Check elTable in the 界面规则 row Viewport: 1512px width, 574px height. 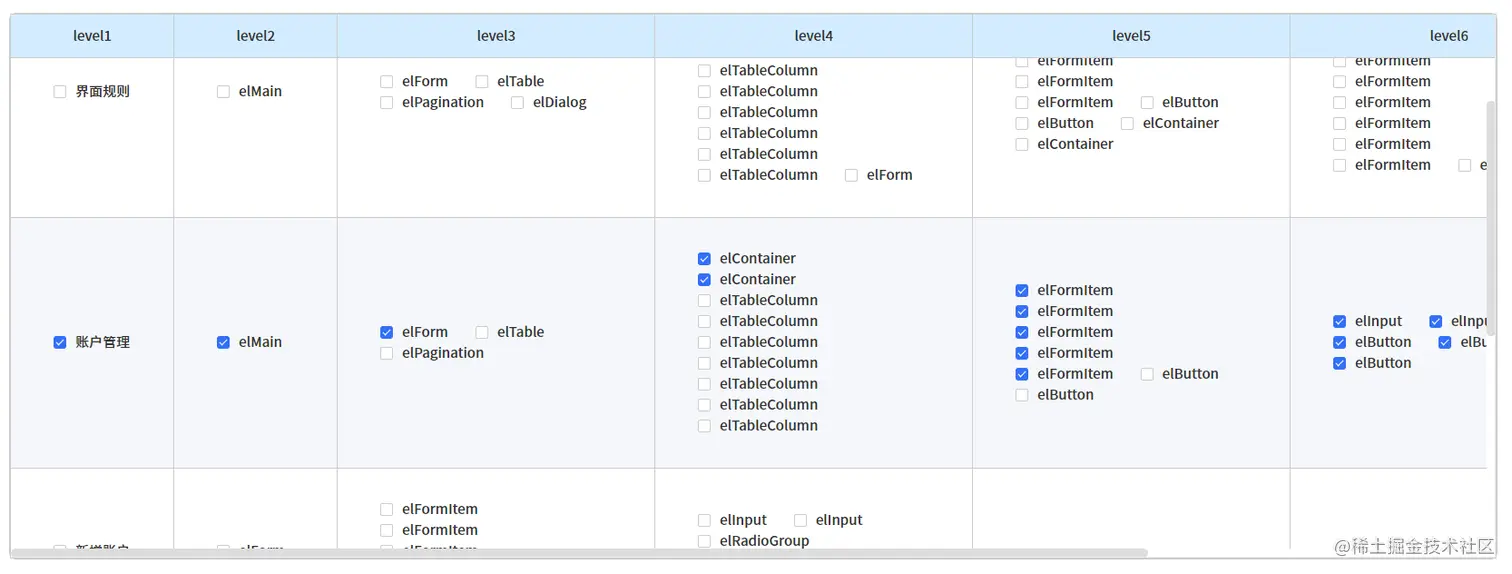click(x=482, y=82)
